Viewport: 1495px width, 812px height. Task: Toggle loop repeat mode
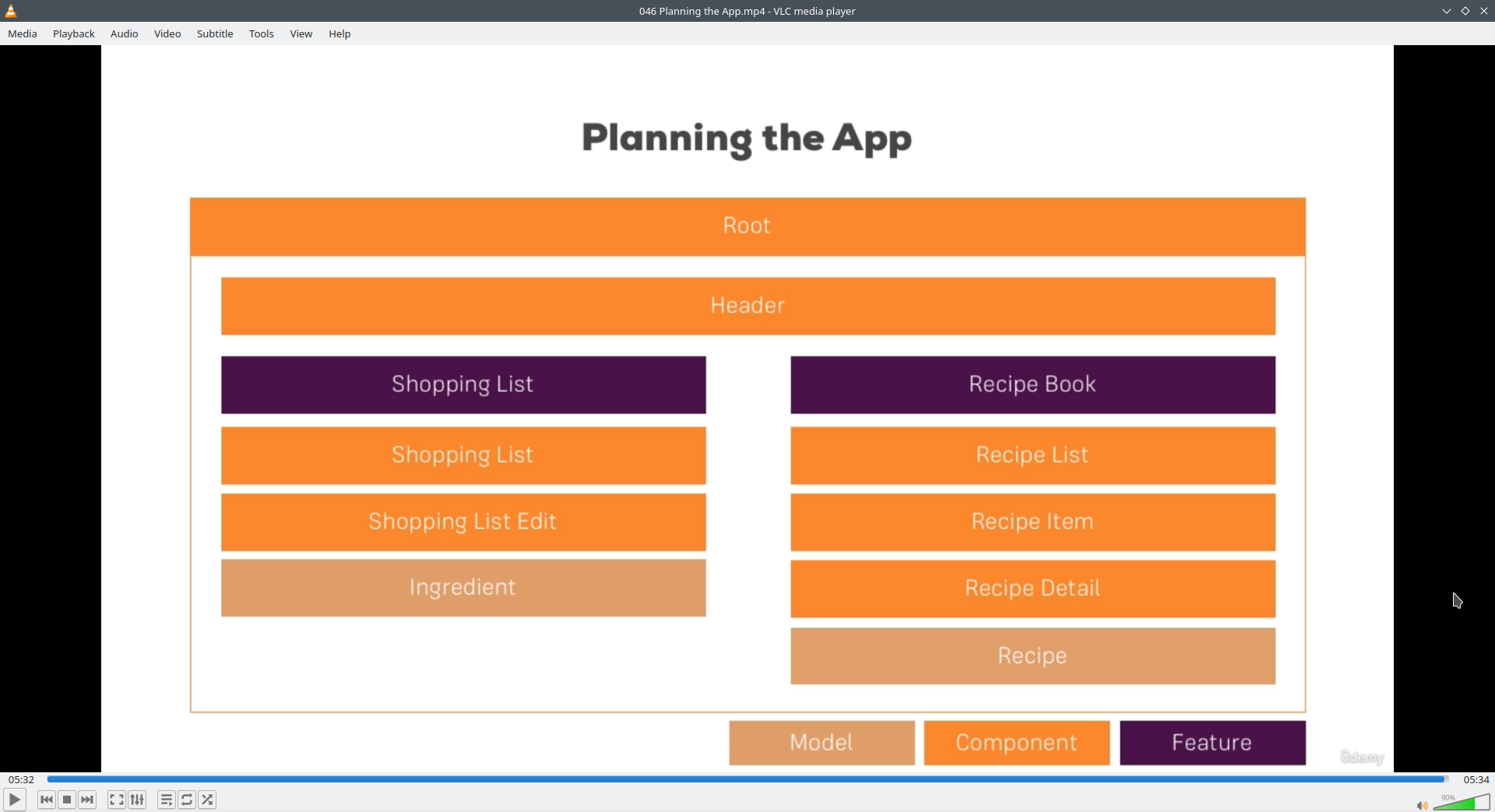(x=188, y=800)
